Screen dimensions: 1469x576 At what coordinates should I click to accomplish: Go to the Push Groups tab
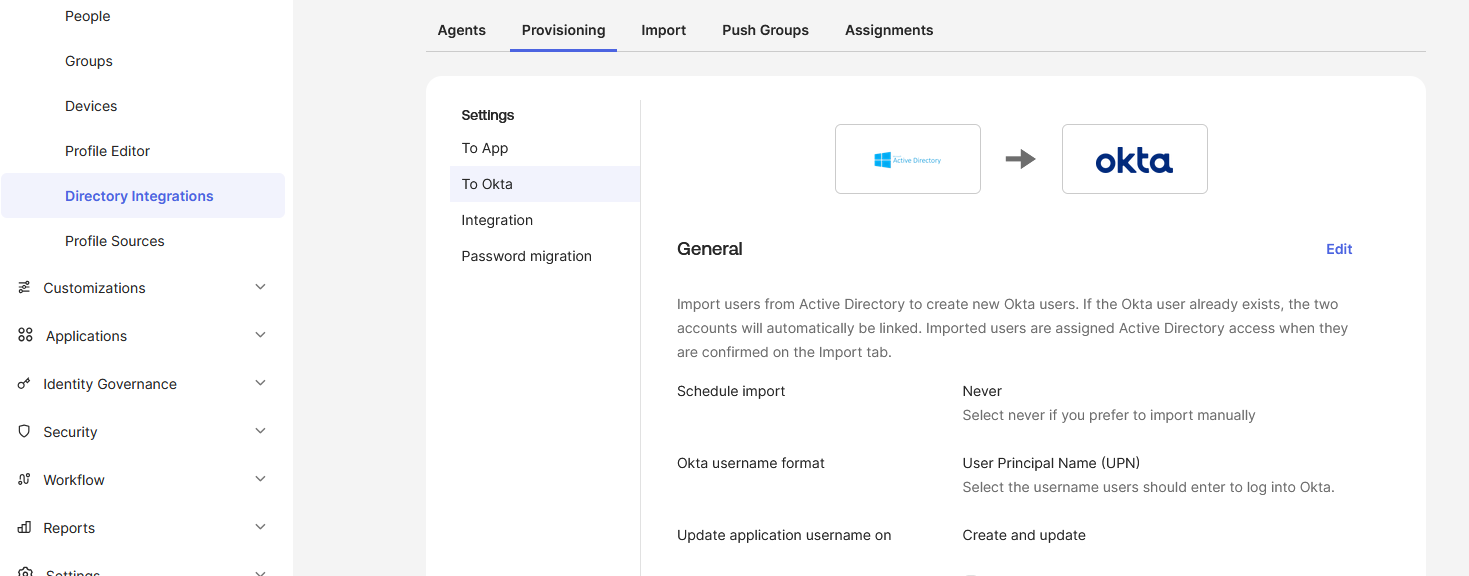(766, 30)
